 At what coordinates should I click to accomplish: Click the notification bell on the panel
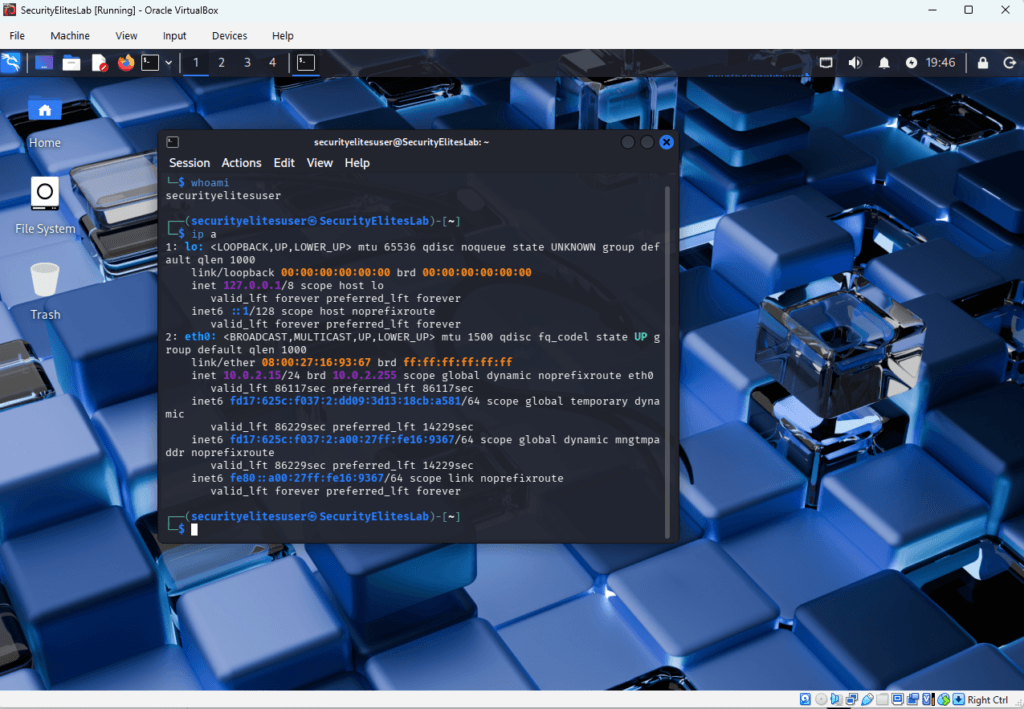click(x=884, y=62)
